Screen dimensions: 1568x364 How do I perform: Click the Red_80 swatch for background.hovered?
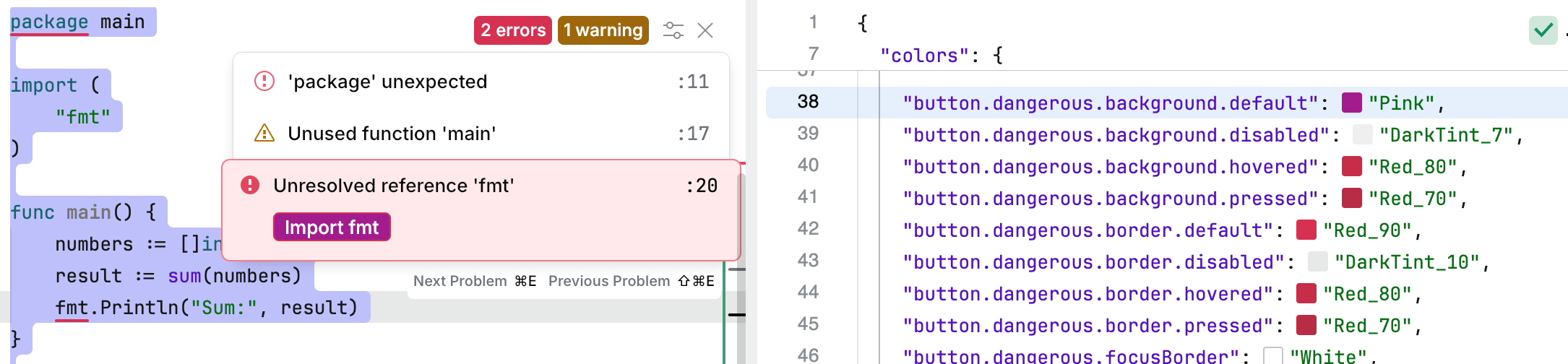click(1351, 167)
